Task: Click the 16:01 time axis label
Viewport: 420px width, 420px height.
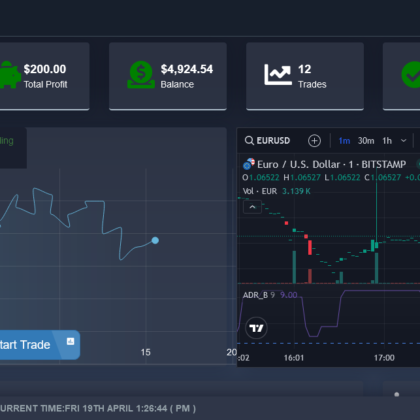Action: click(x=294, y=358)
